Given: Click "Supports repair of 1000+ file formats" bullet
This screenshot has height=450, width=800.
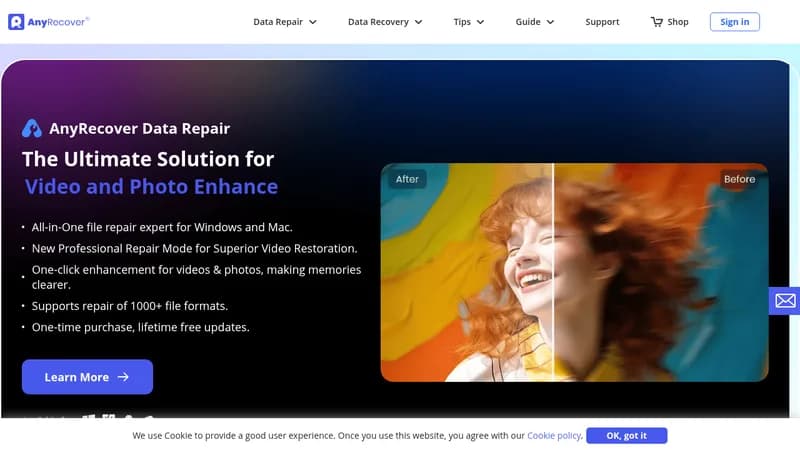Looking at the screenshot, I should 130,306.
